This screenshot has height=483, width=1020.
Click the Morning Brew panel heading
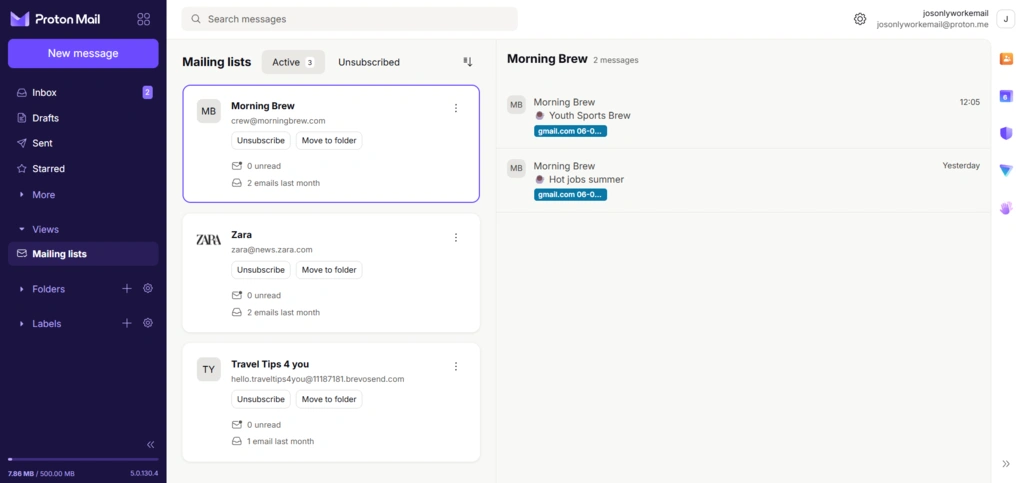pos(547,59)
